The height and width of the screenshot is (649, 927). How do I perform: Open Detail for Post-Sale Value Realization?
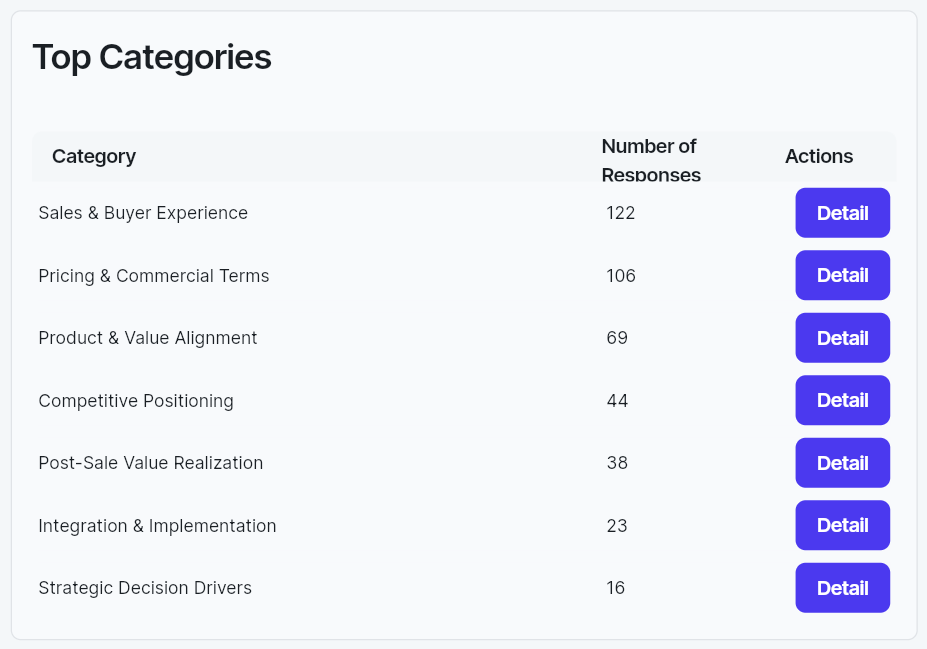(x=842, y=463)
